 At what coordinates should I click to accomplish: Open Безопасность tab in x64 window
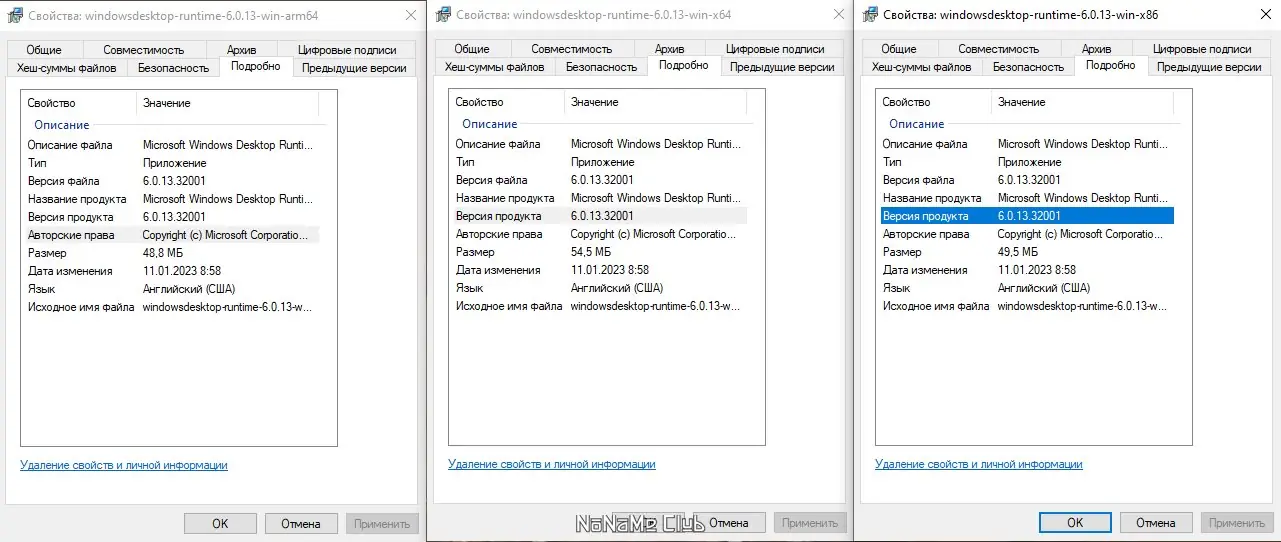click(x=602, y=66)
